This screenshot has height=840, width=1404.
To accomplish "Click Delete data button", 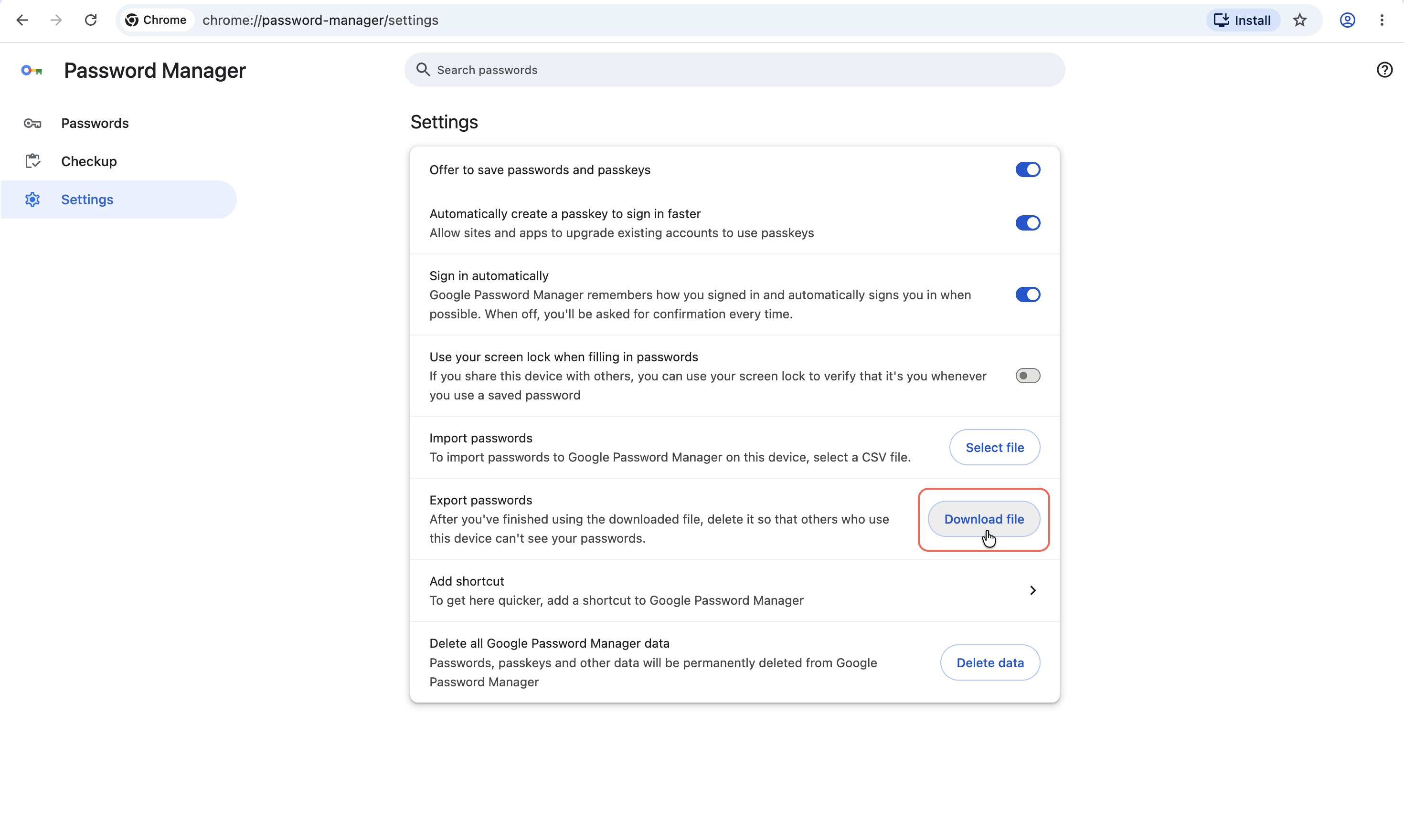I will [990, 662].
